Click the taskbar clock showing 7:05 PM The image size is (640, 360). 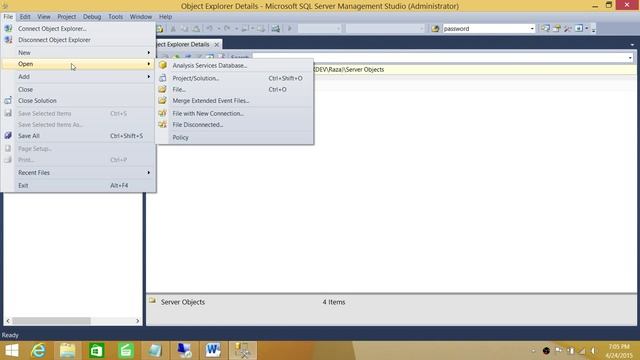tap(619, 351)
